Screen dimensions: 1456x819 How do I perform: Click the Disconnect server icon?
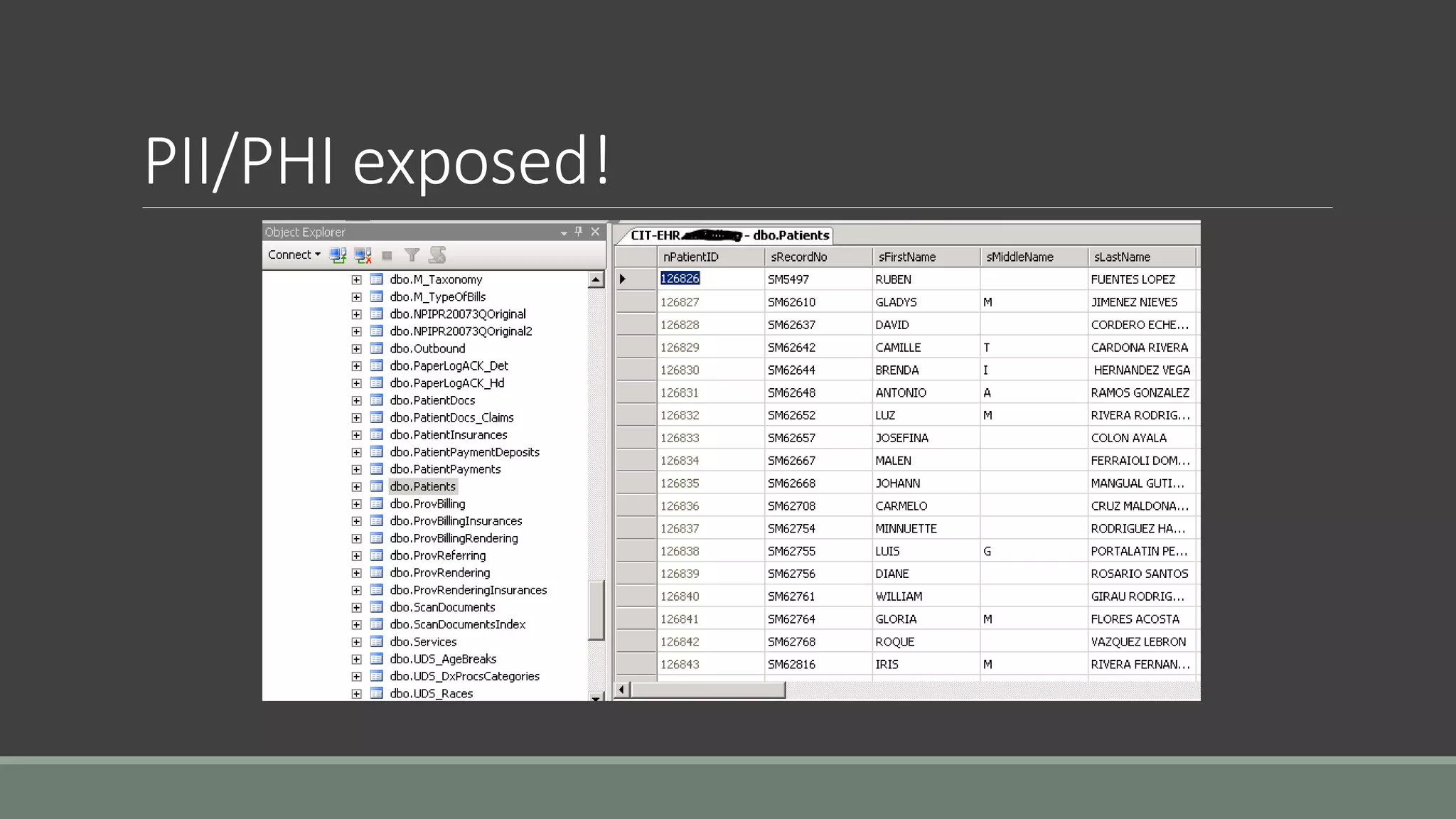click(x=363, y=255)
